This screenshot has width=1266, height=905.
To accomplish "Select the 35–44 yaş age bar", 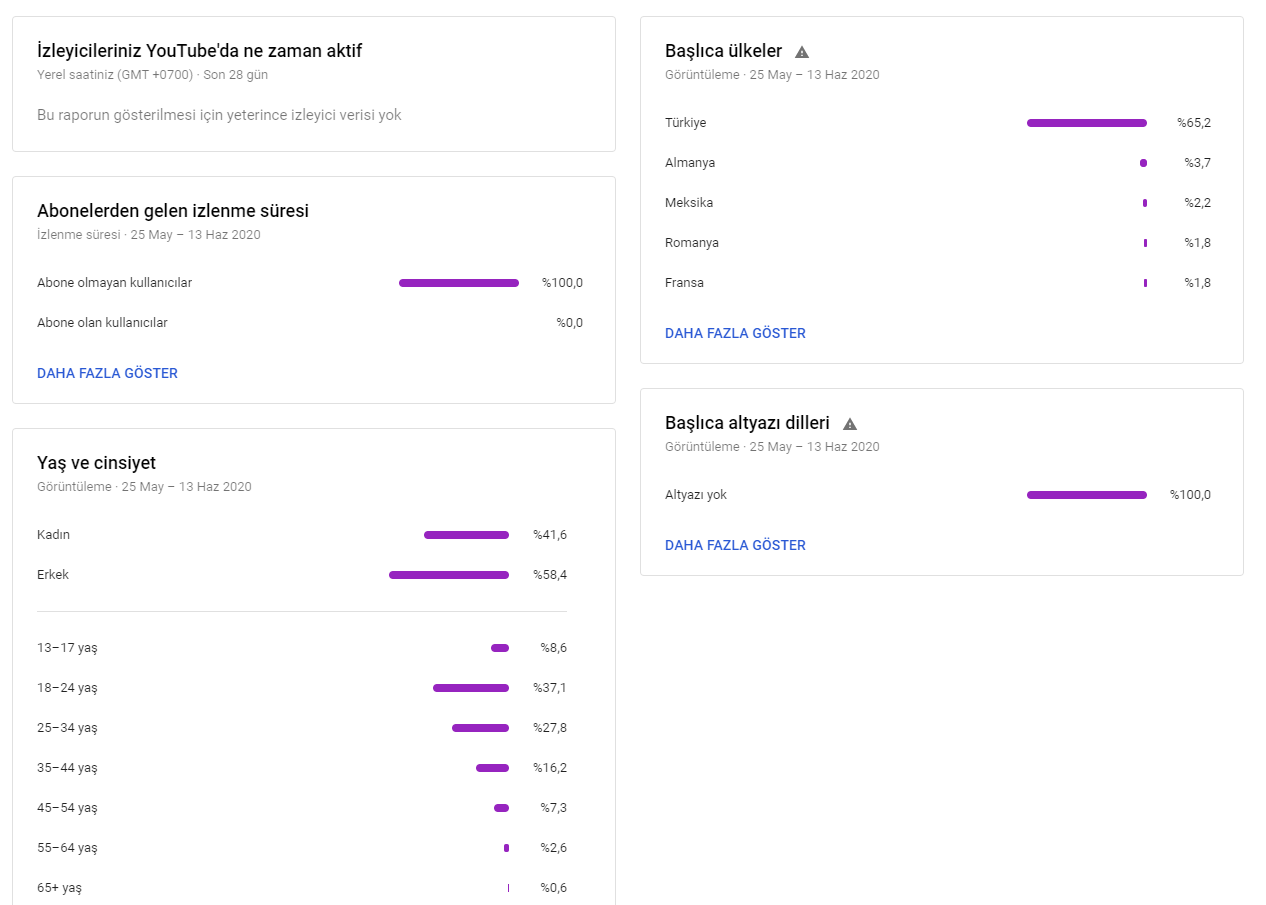I will (492, 768).
